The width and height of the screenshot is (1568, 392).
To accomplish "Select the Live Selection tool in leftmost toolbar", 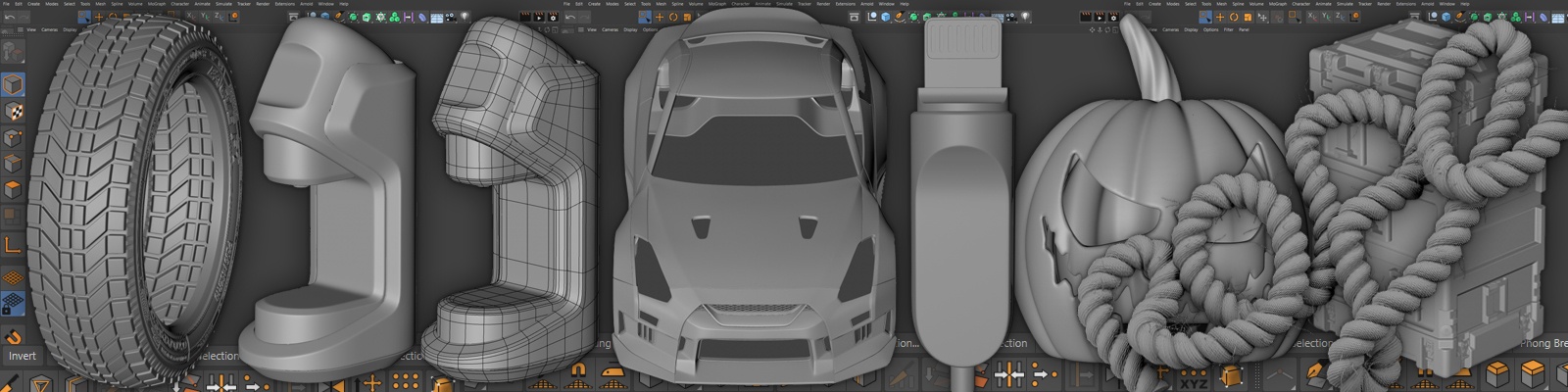I will click(85, 18).
